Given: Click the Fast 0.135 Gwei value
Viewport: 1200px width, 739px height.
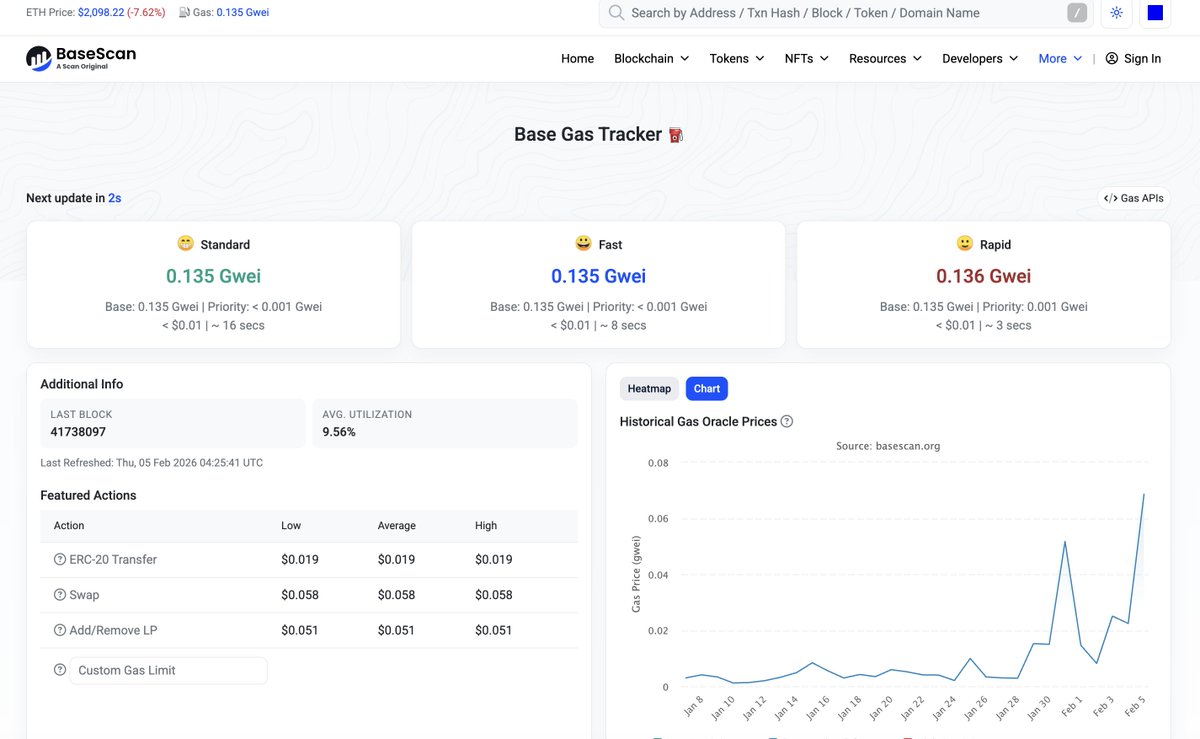Looking at the screenshot, I should tap(598, 276).
